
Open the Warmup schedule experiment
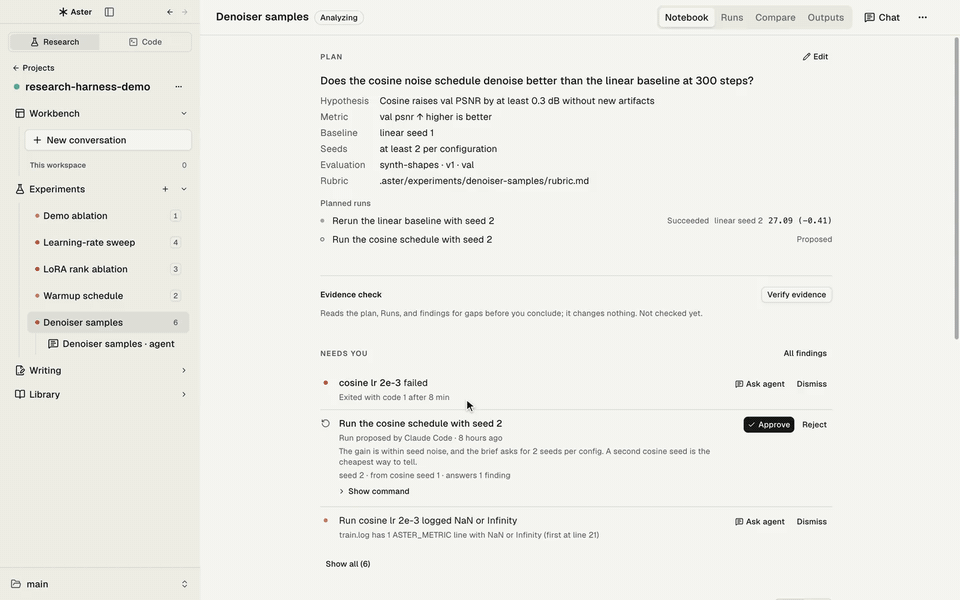108,296
